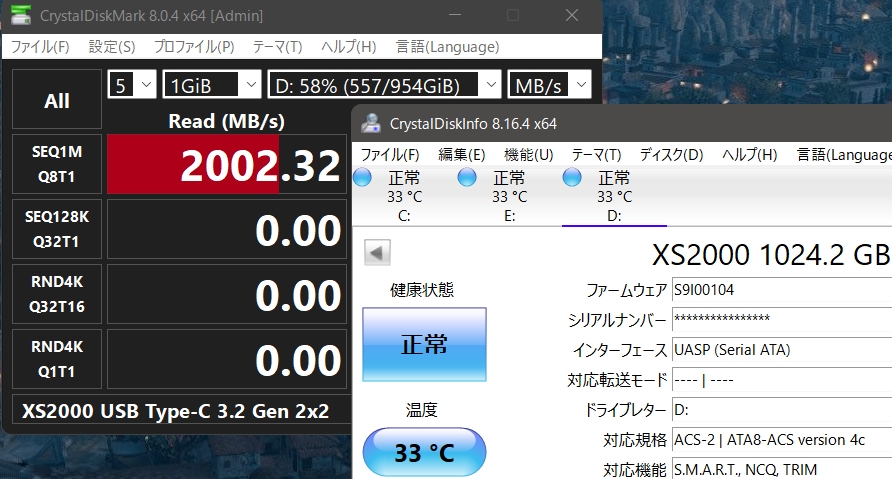This screenshot has height=479, width=892.
Task: Click the drive letter field D:
Action: click(782, 410)
